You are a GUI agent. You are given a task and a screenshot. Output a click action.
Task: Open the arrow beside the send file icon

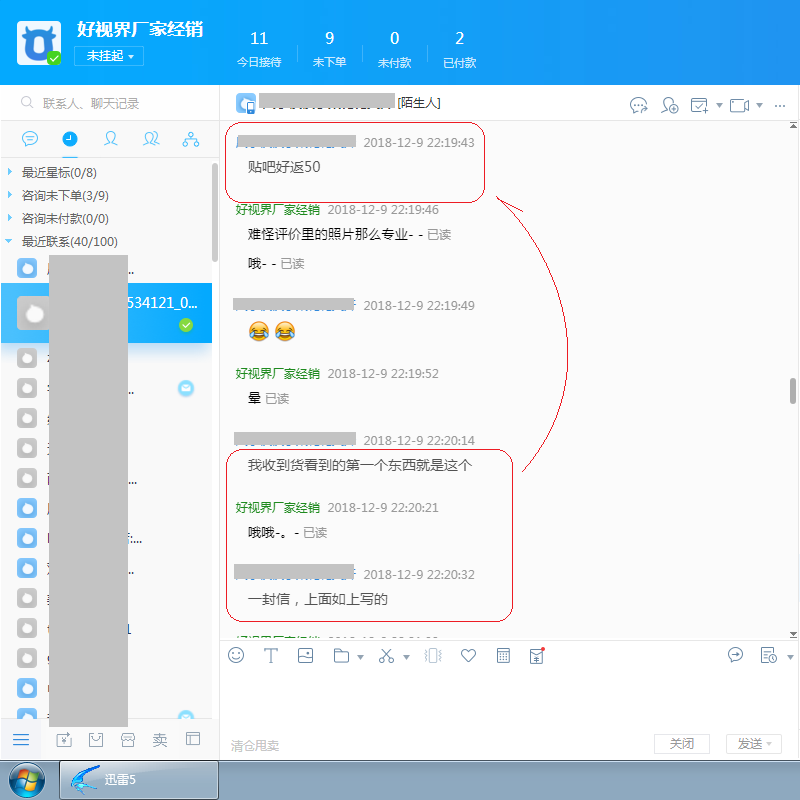pos(360,657)
